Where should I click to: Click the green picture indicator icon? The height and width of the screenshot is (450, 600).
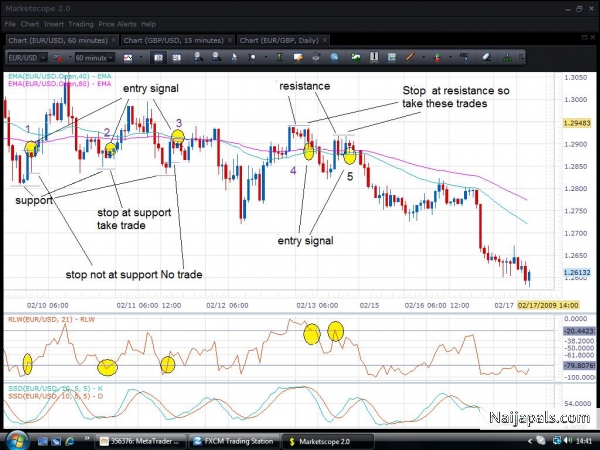click(356, 58)
